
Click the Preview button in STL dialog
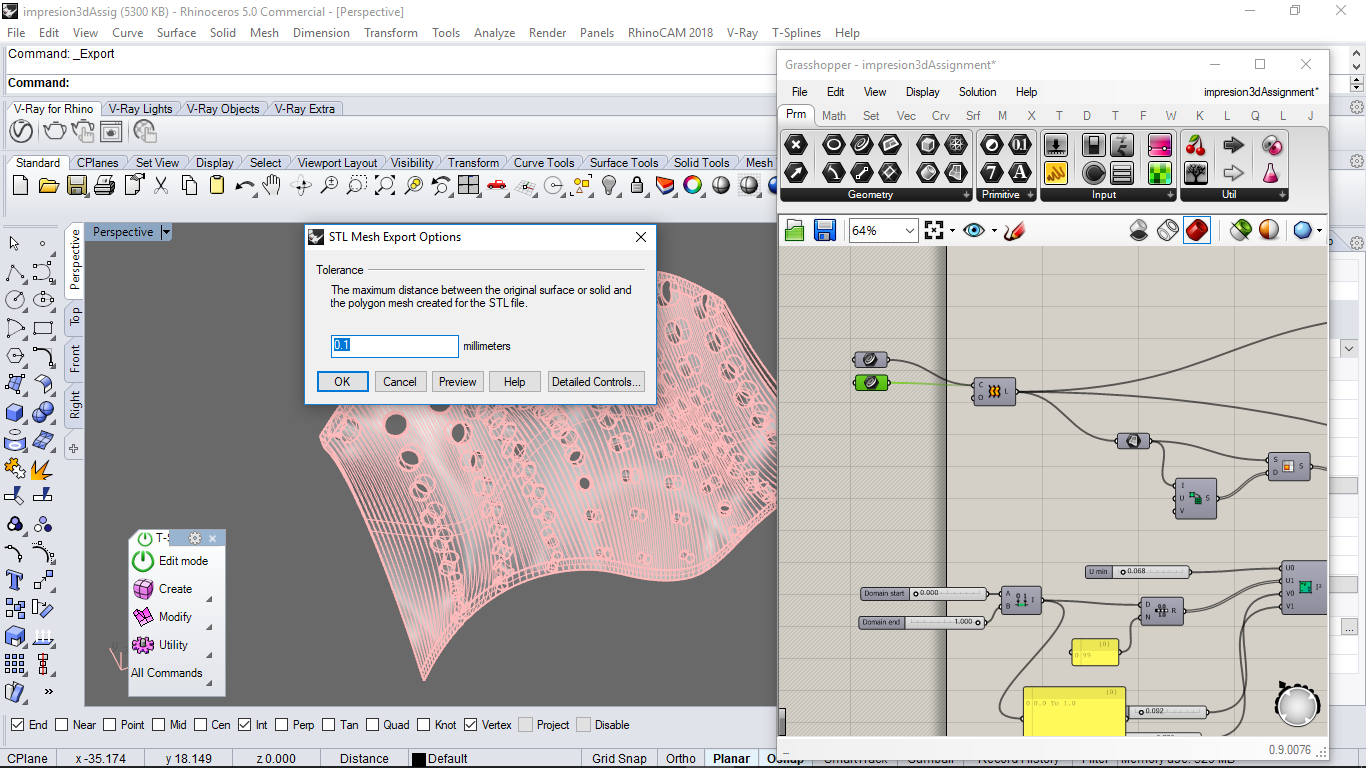click(x=458, y=382)
